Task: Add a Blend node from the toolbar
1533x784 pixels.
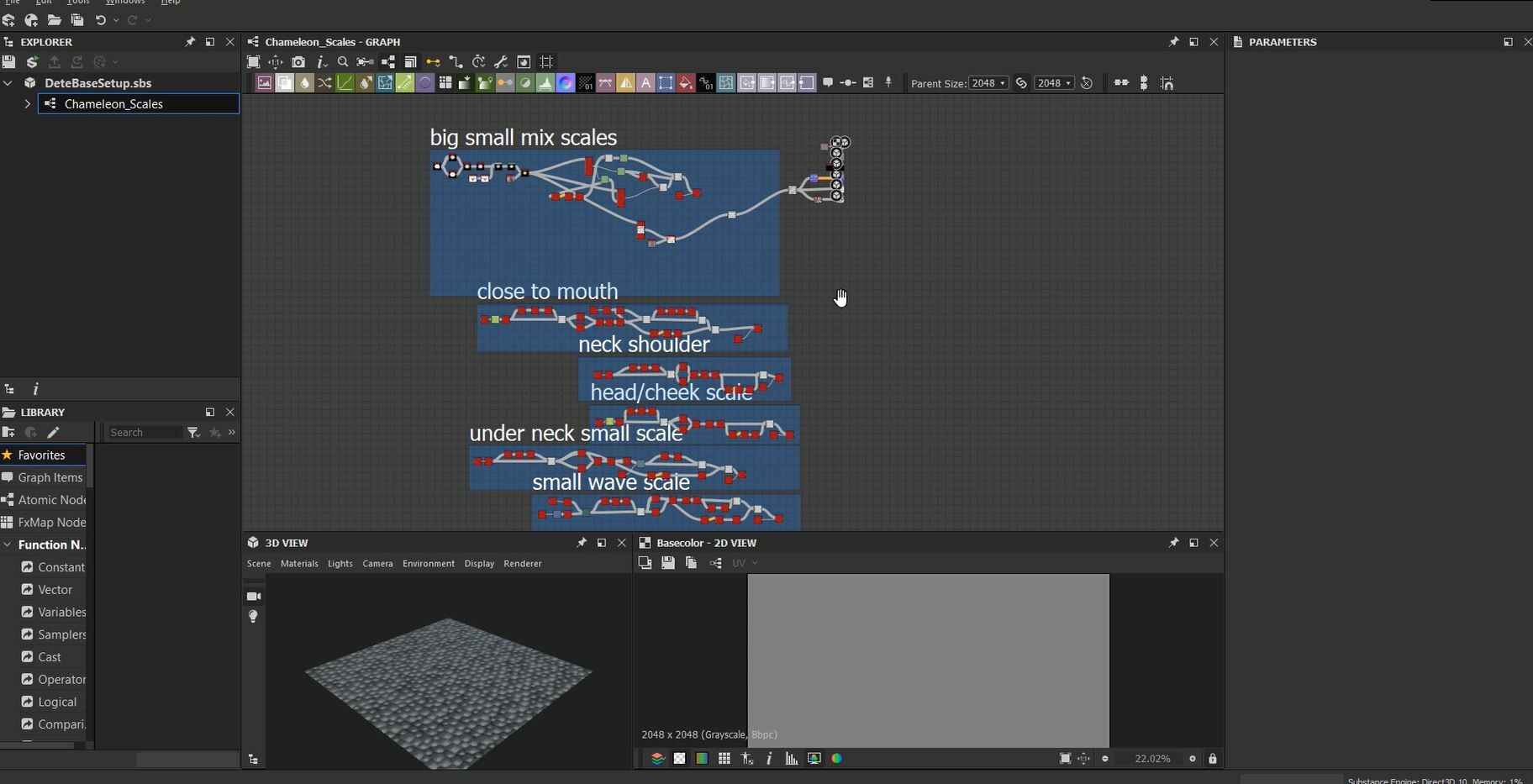Action: tap(284, 82)
